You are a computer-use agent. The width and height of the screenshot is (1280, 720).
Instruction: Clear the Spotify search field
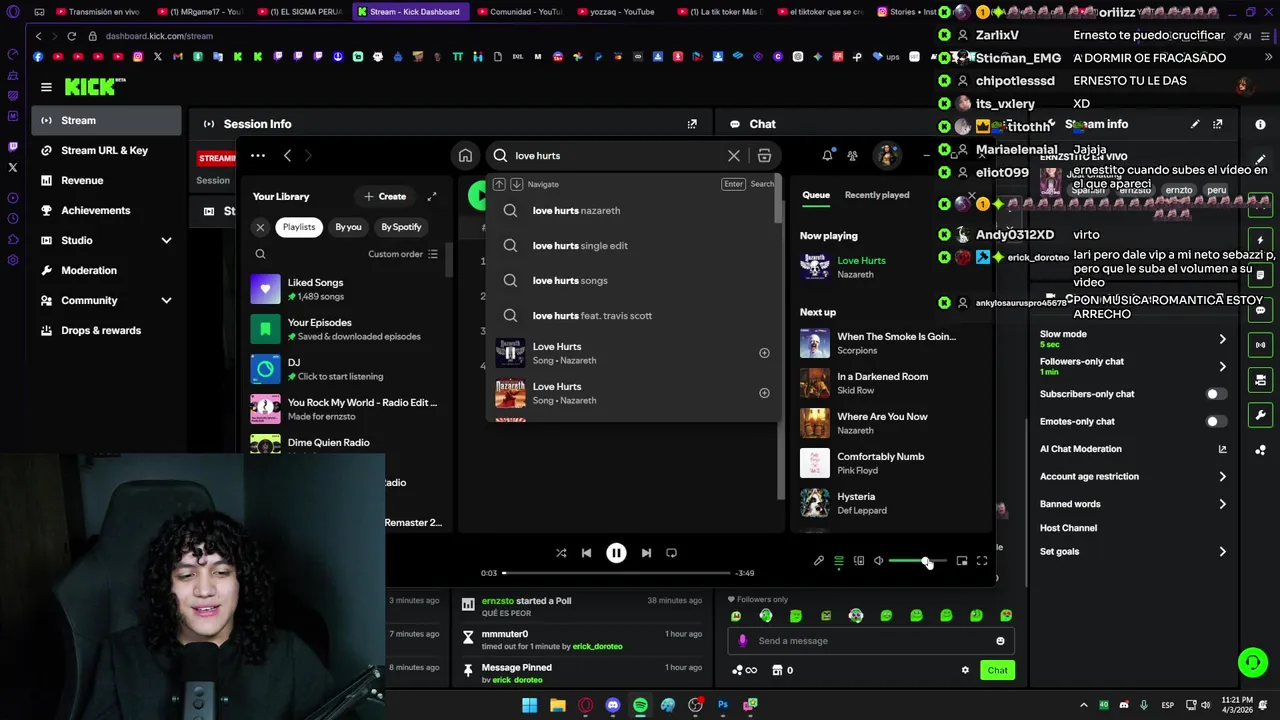[734, 156]
